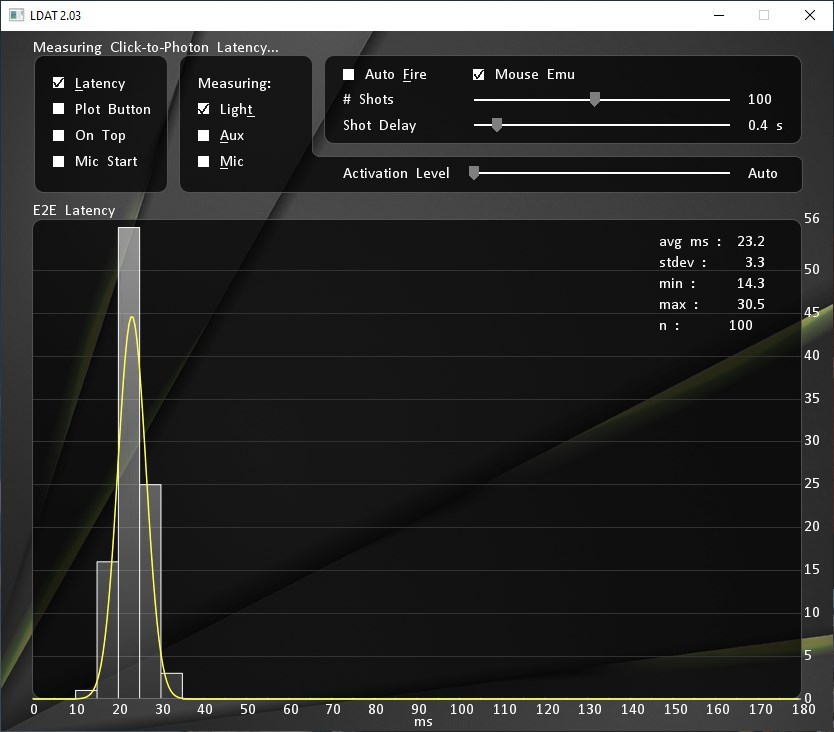Select the 25–30 ms histogram bar

150,590
